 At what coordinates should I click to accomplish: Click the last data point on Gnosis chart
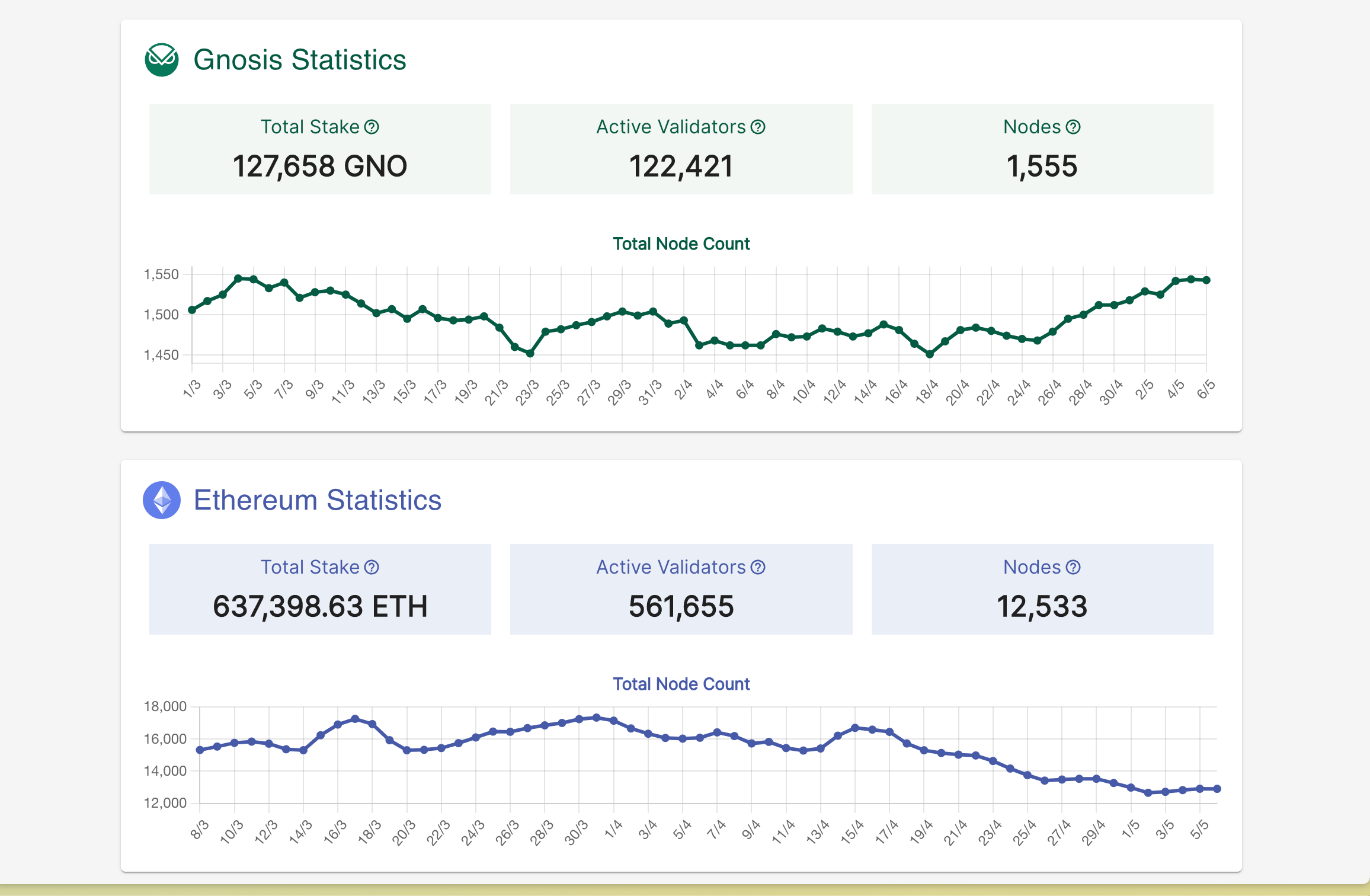pos(1206,280)
